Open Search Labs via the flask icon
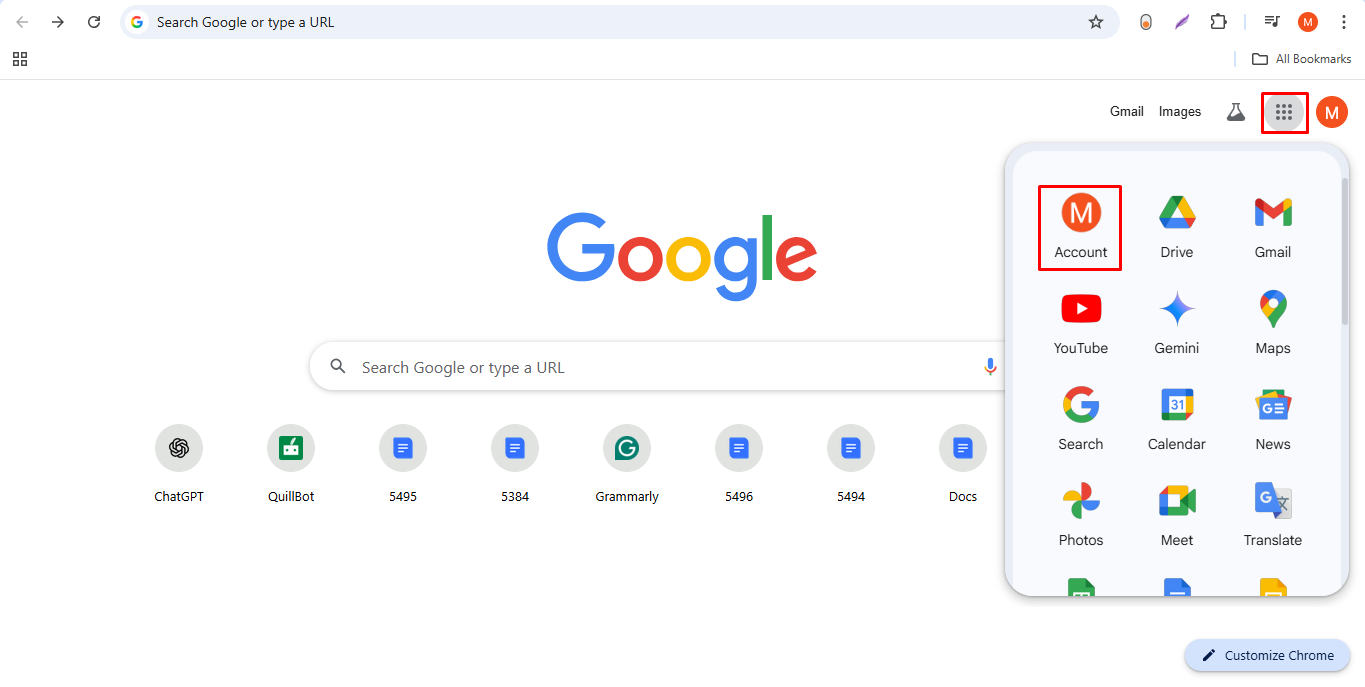The height and width of the screenshot is (687, 1365). tap(1235, 111)
